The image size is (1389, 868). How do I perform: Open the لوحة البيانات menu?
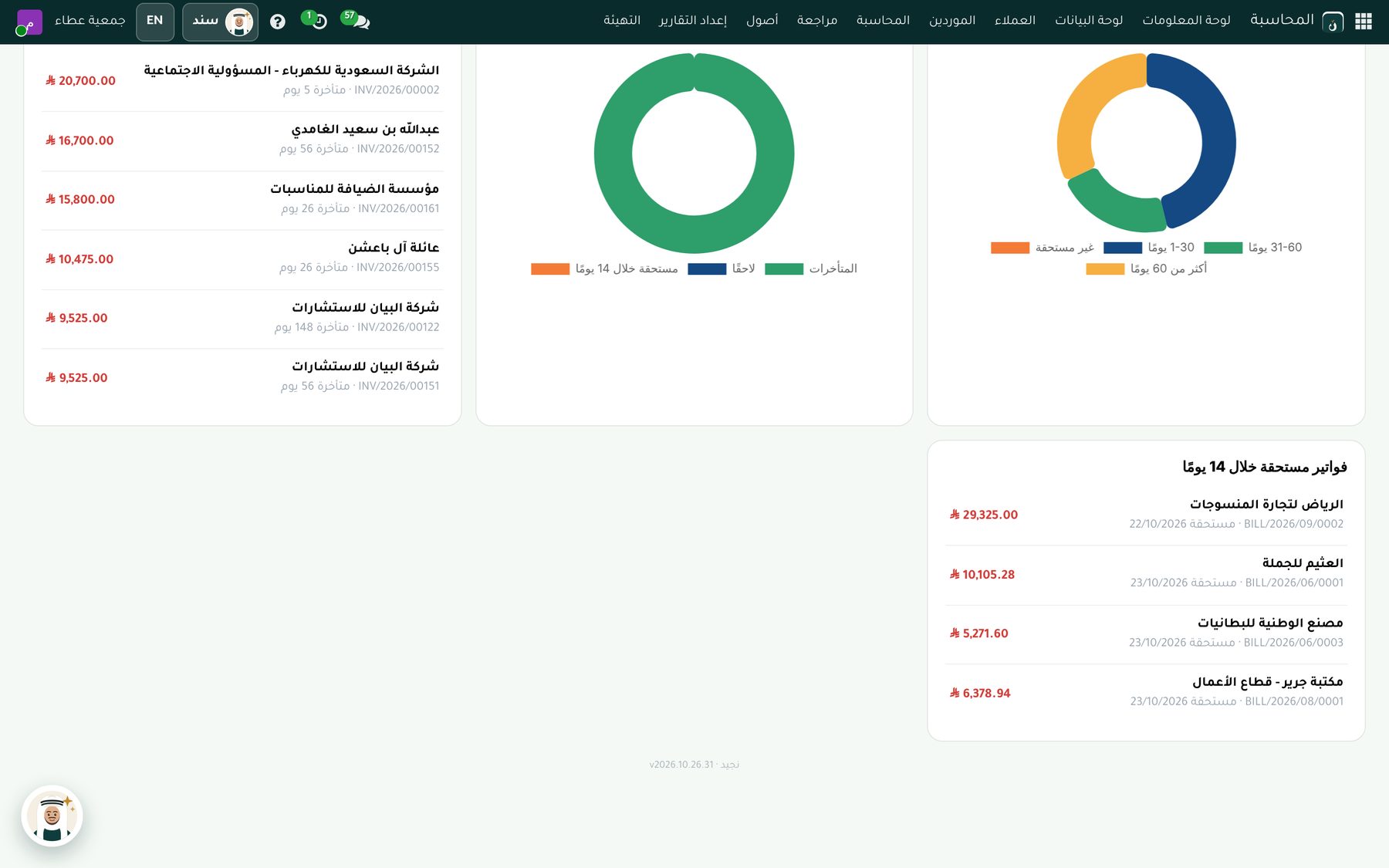coord(1089,20)
